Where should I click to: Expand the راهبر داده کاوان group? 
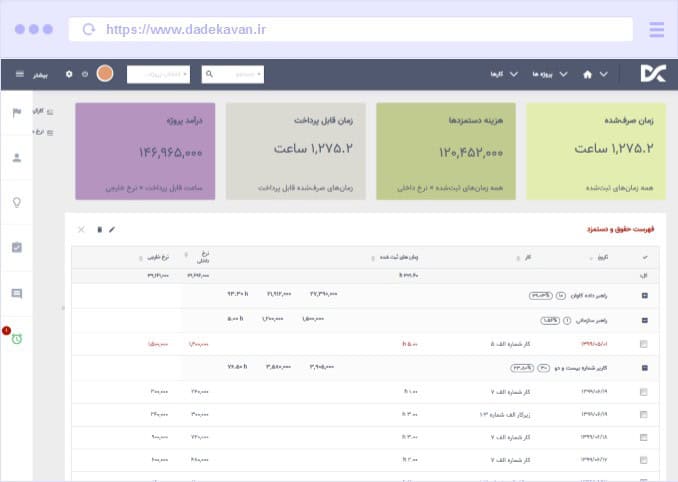pos(645,296)
